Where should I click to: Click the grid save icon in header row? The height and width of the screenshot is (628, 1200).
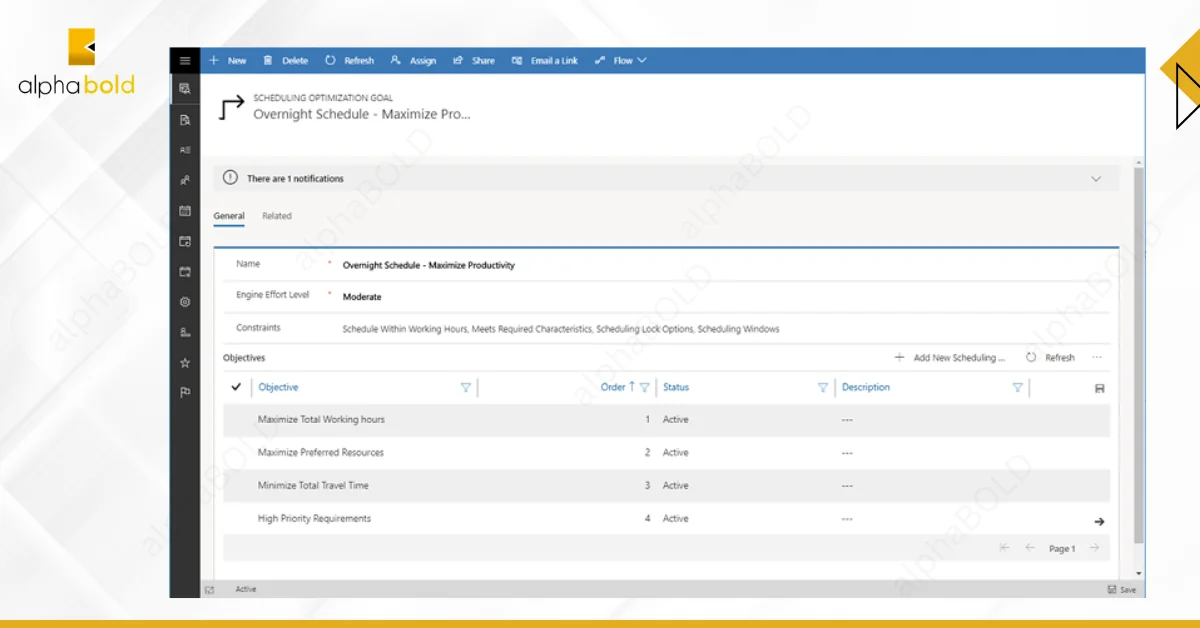[x=1100, y=388]
